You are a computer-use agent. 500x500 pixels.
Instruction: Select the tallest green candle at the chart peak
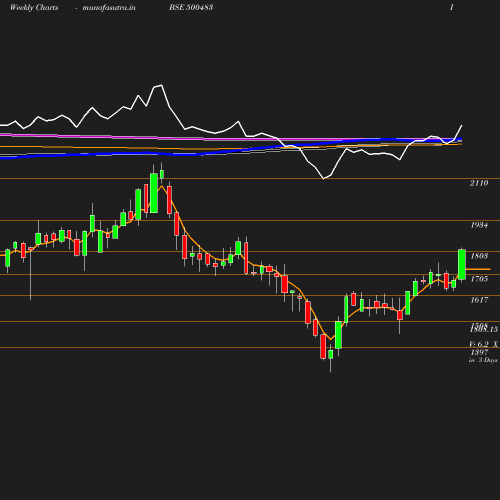154,193
